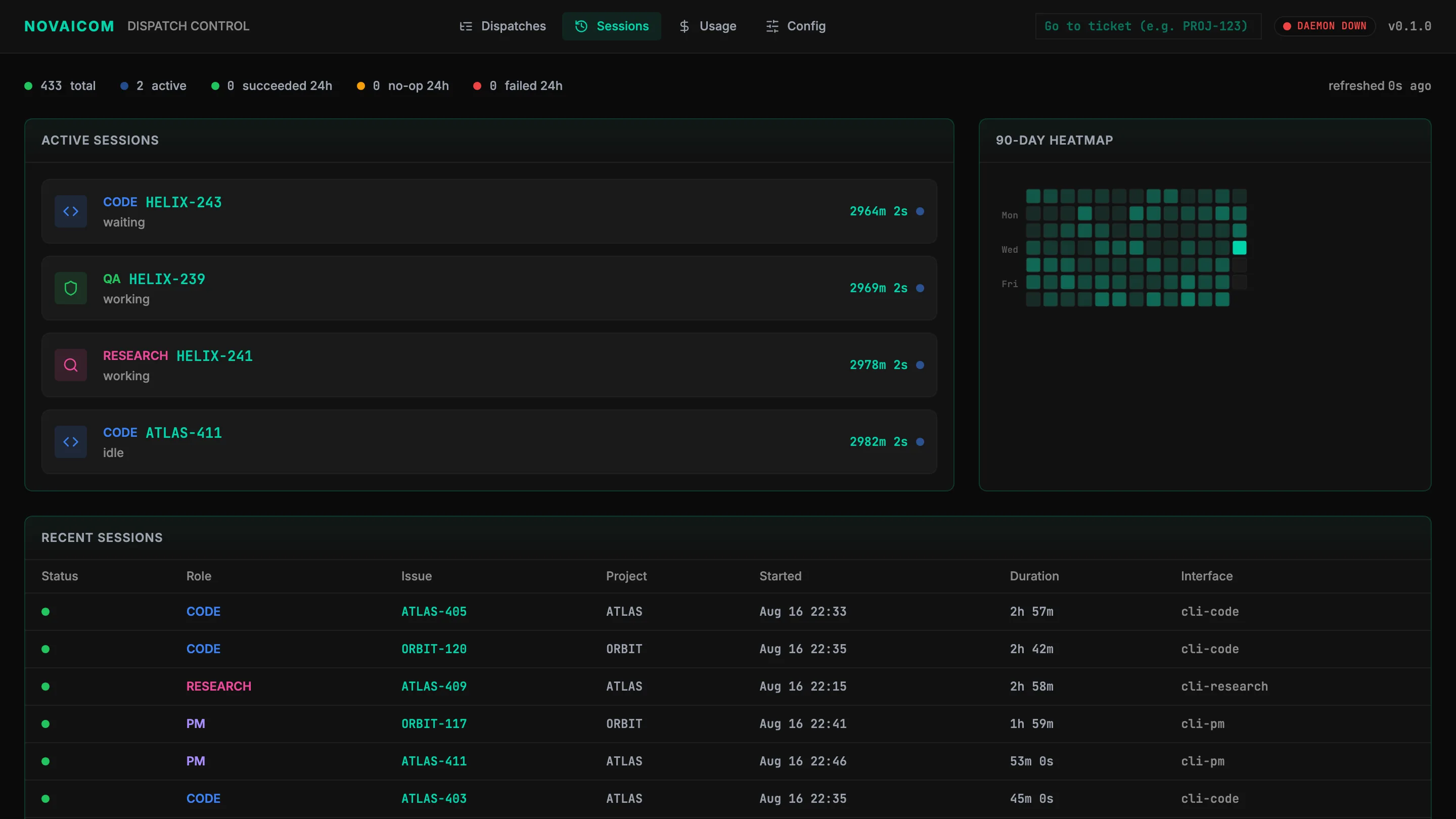Click the v0.1.0 version label
Viewport: 1456px width, 819px height.
click(1409, 26)
